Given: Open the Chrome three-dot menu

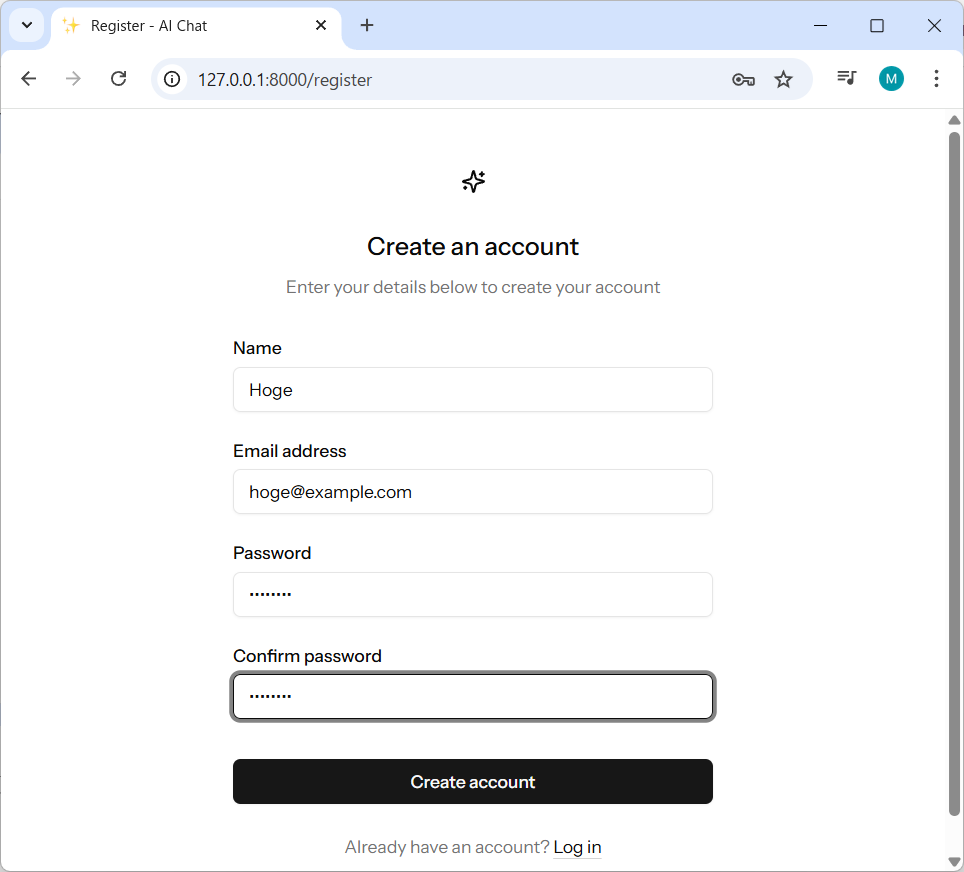Looking at the screenshot, I should tap(936, 78).
